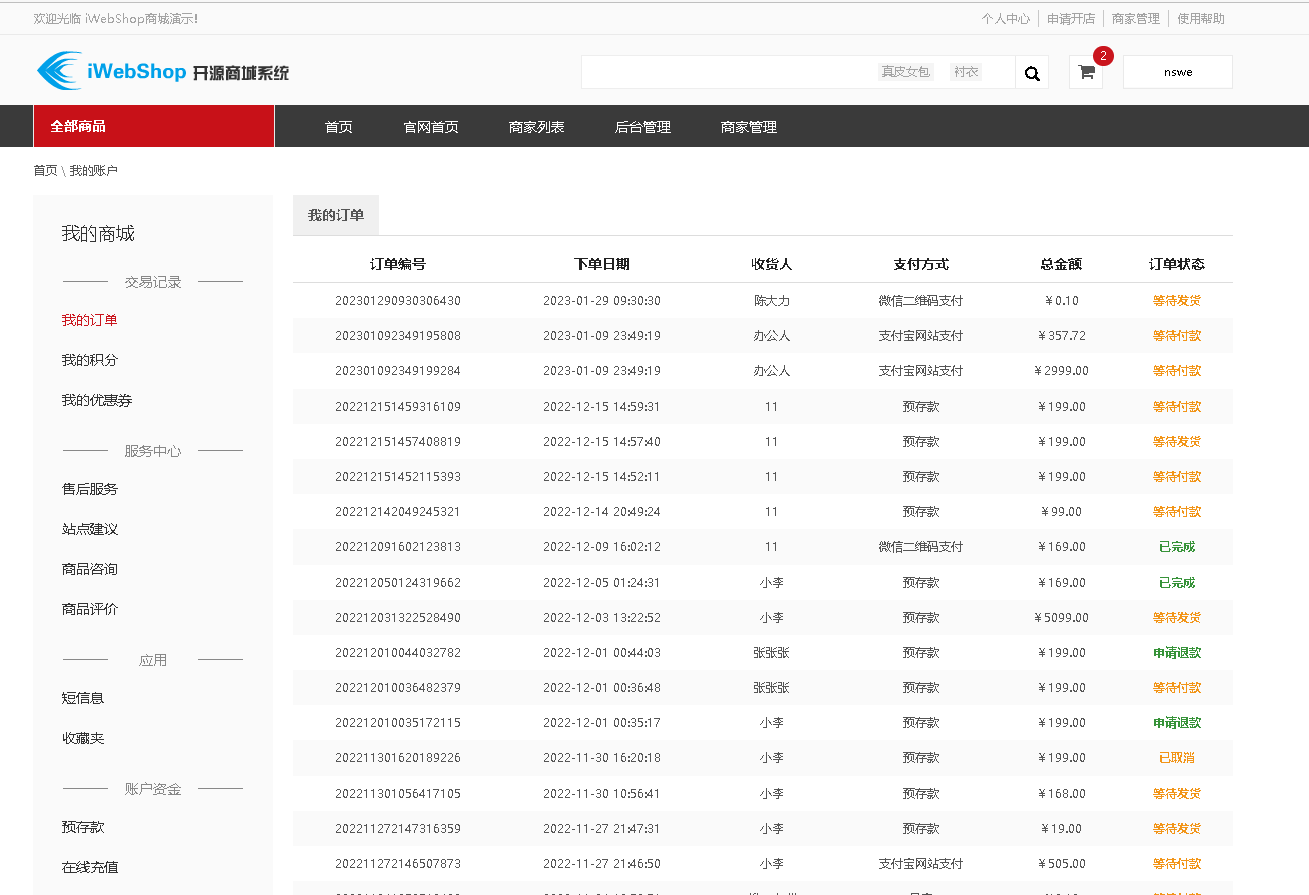This screenshot has height=895, width=1309.
Task: Go to 首页 in navigation bar
Action: point(338,127)
